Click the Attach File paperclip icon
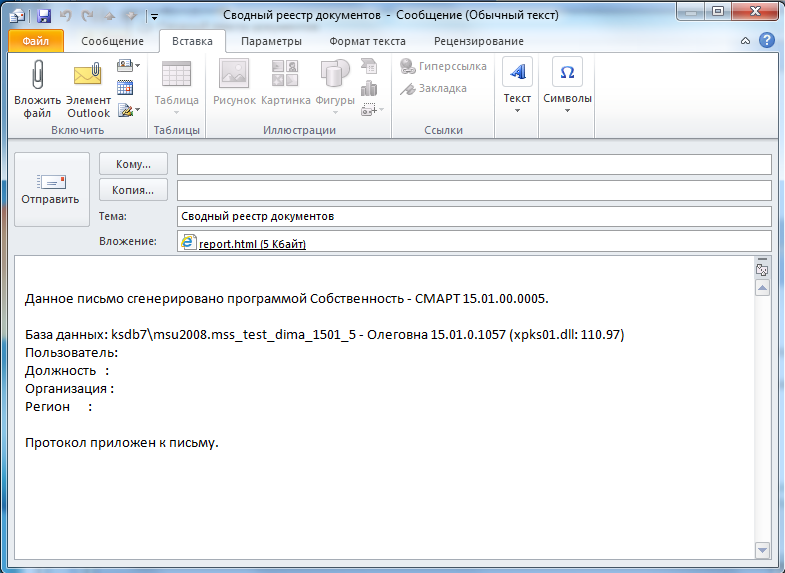The width and height of the screenshot is (785, 573). coord(38,74)
